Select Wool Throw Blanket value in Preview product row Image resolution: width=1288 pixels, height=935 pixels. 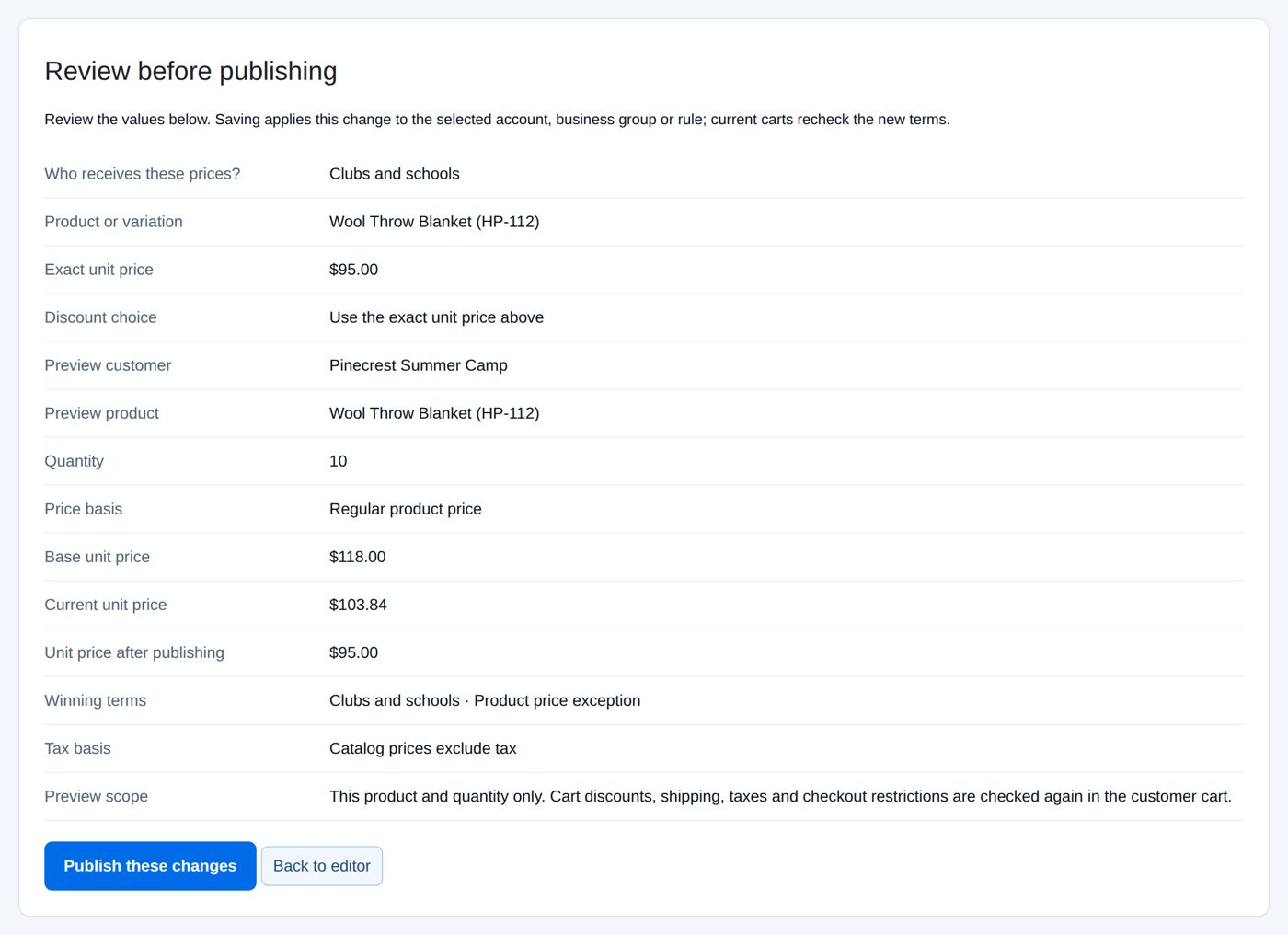pyautogui.click(x=434, y=413)
